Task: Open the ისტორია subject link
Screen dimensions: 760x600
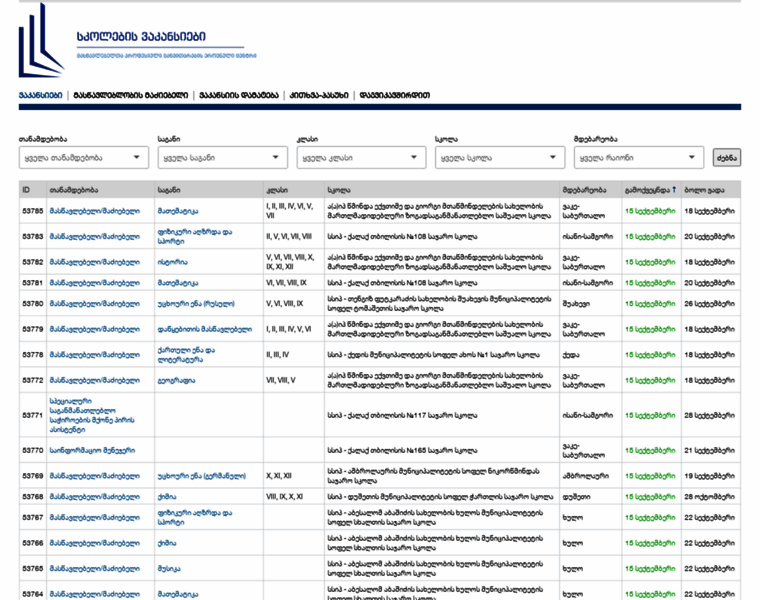Action: coord(172,262)
